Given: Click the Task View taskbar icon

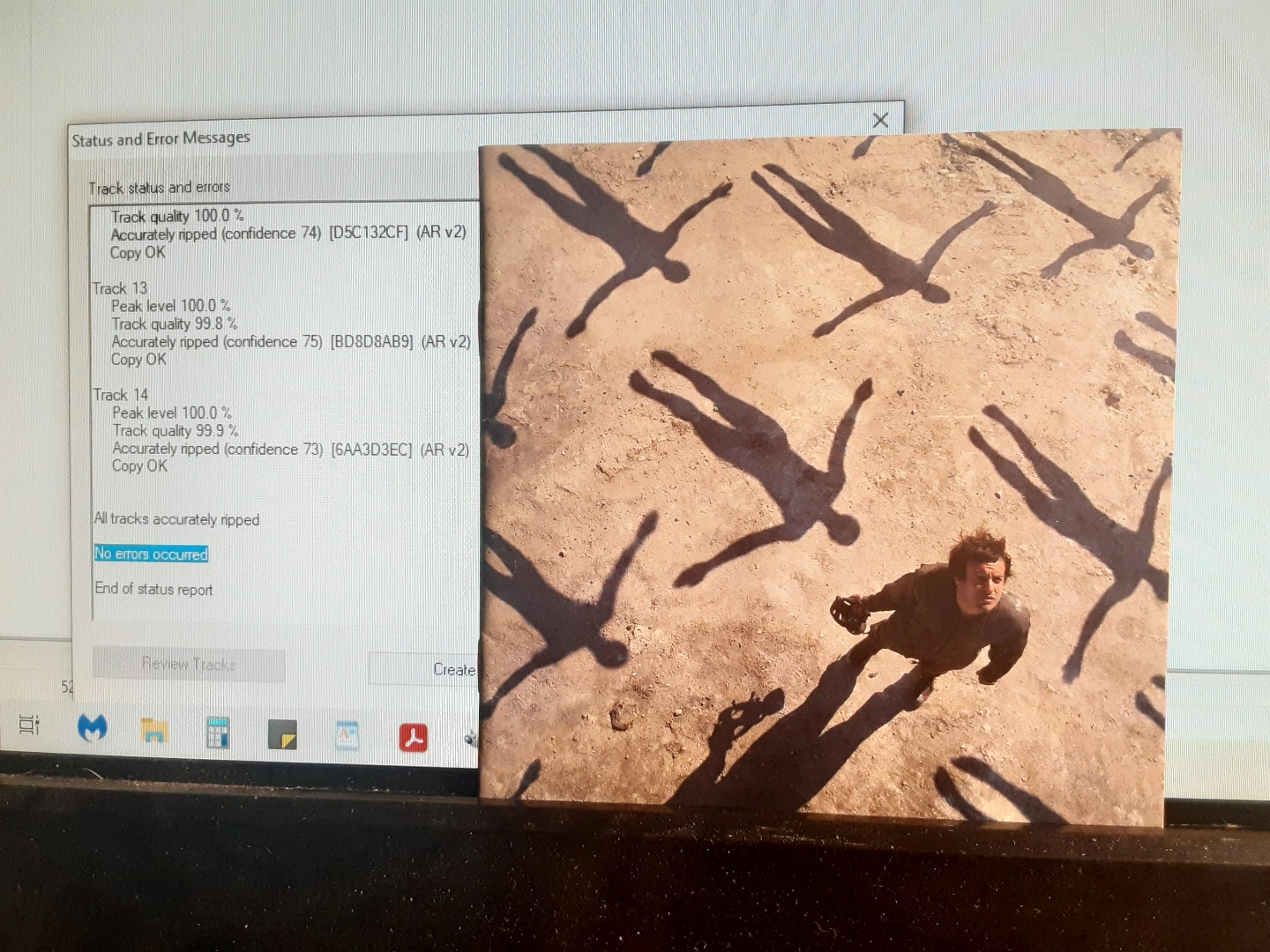Looking at the screenshot, I should click(x=29, y=725).
